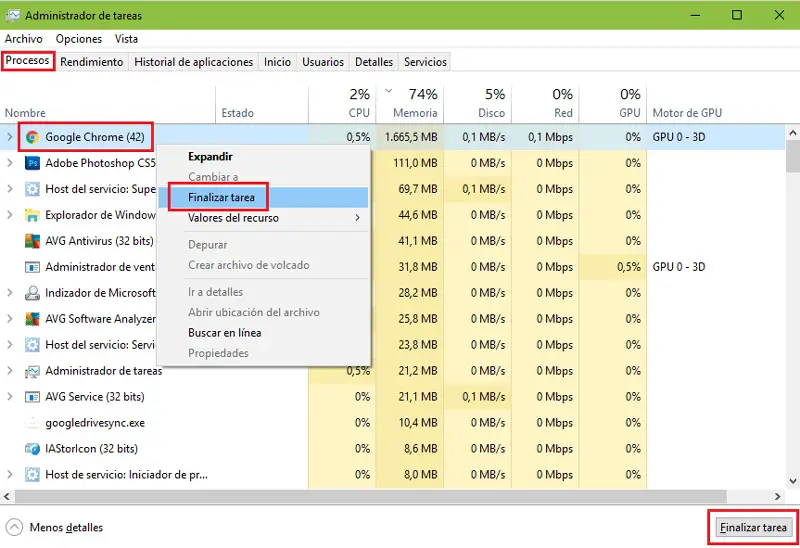Switch to the Detalles tab
The width and height of the screenshot is (800, 548).
click(x=374, y=62)
